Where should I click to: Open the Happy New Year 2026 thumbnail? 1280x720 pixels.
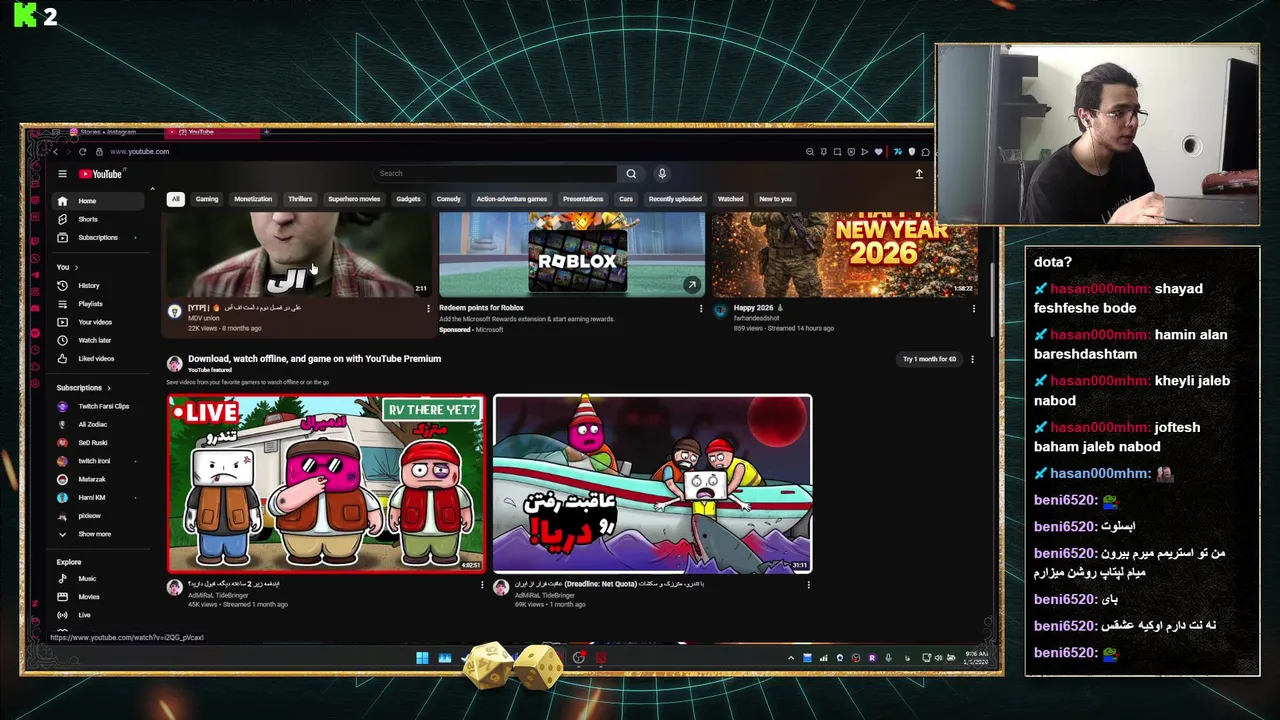pyautogui.click(x=845, y=254)
